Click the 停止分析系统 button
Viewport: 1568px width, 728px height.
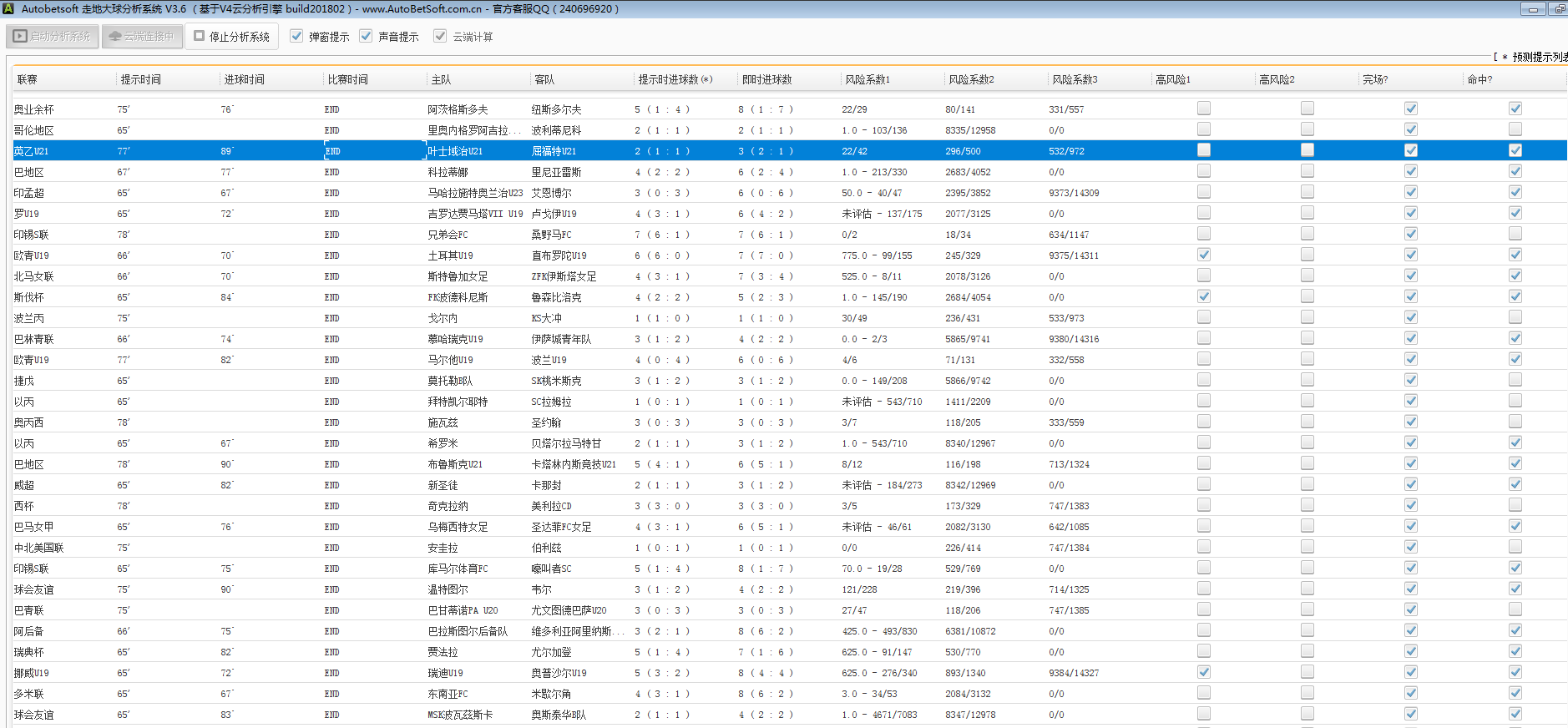point(232,37)
